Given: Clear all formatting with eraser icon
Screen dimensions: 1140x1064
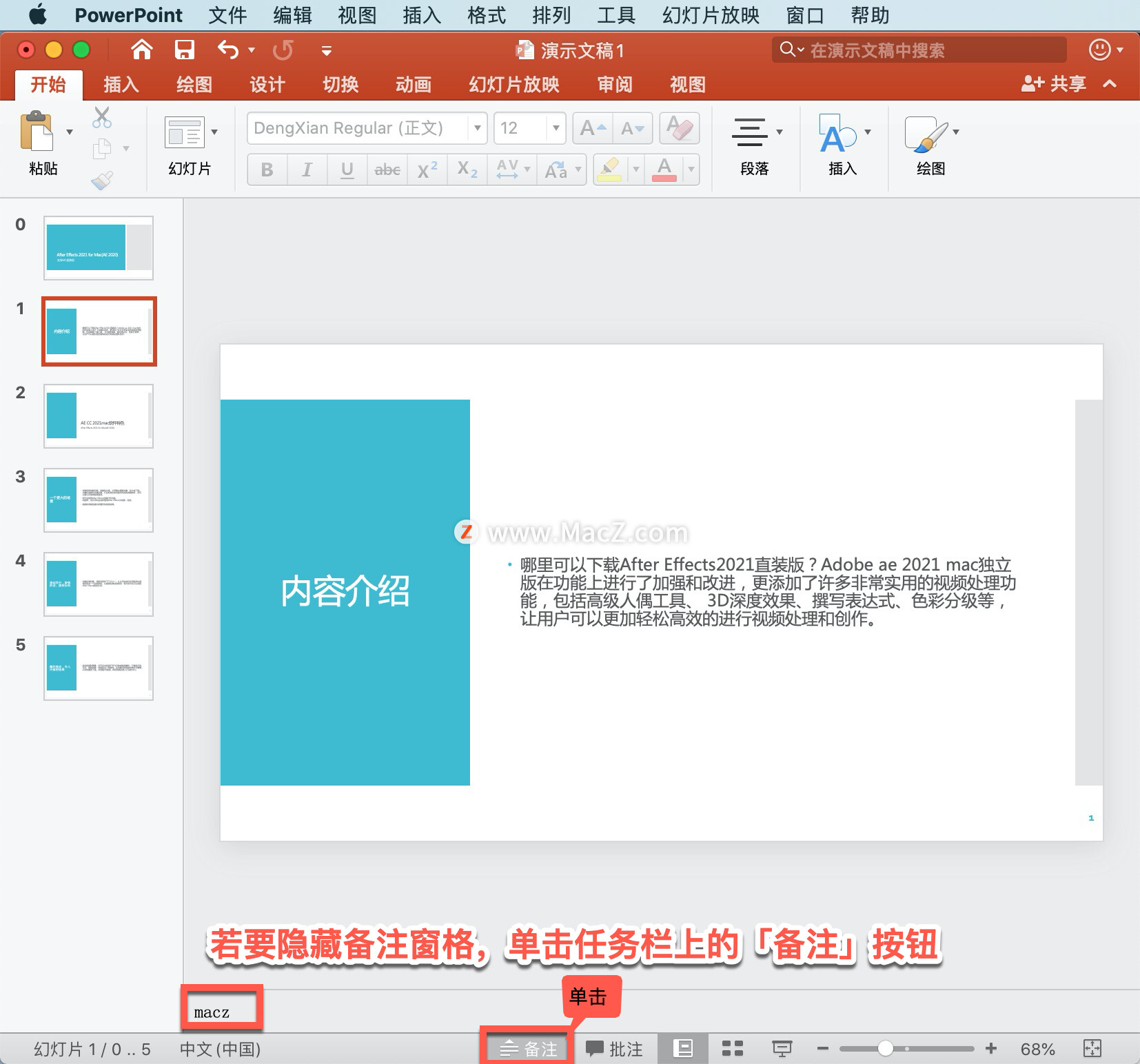Looking at the screenshot, I should (x=680, y=128).
